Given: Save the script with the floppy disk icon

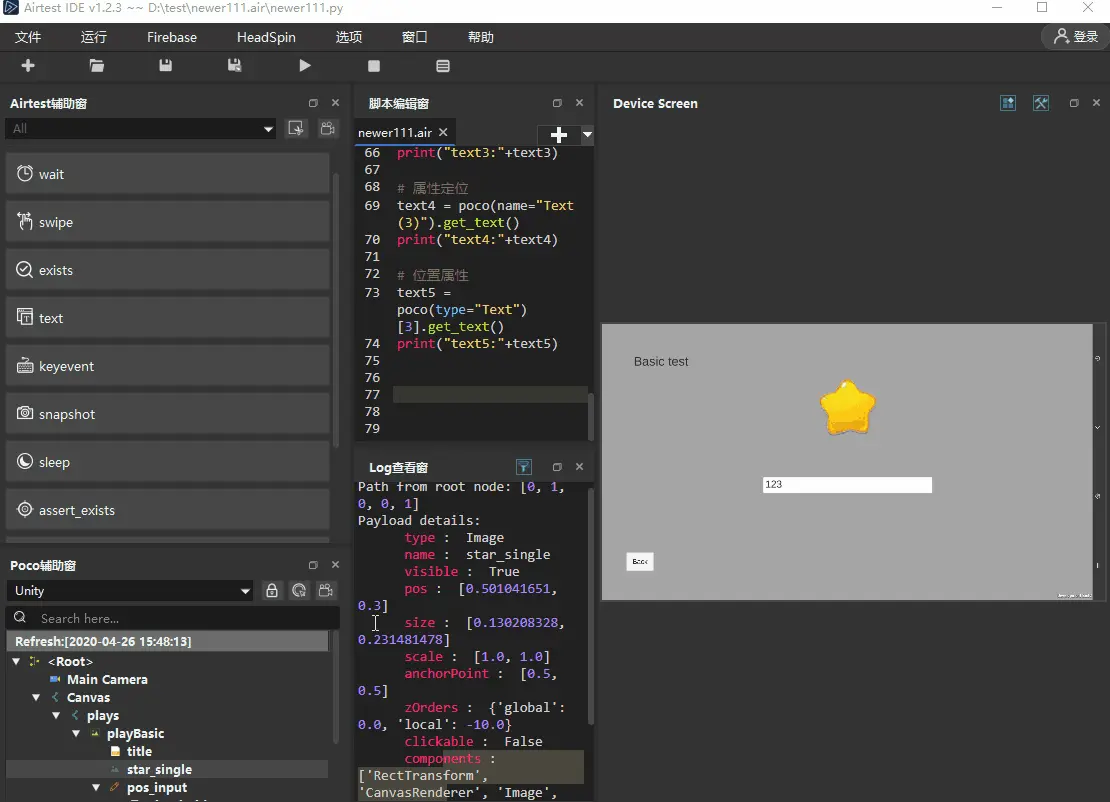Looking at the screenshot, I should click(166, 66).
